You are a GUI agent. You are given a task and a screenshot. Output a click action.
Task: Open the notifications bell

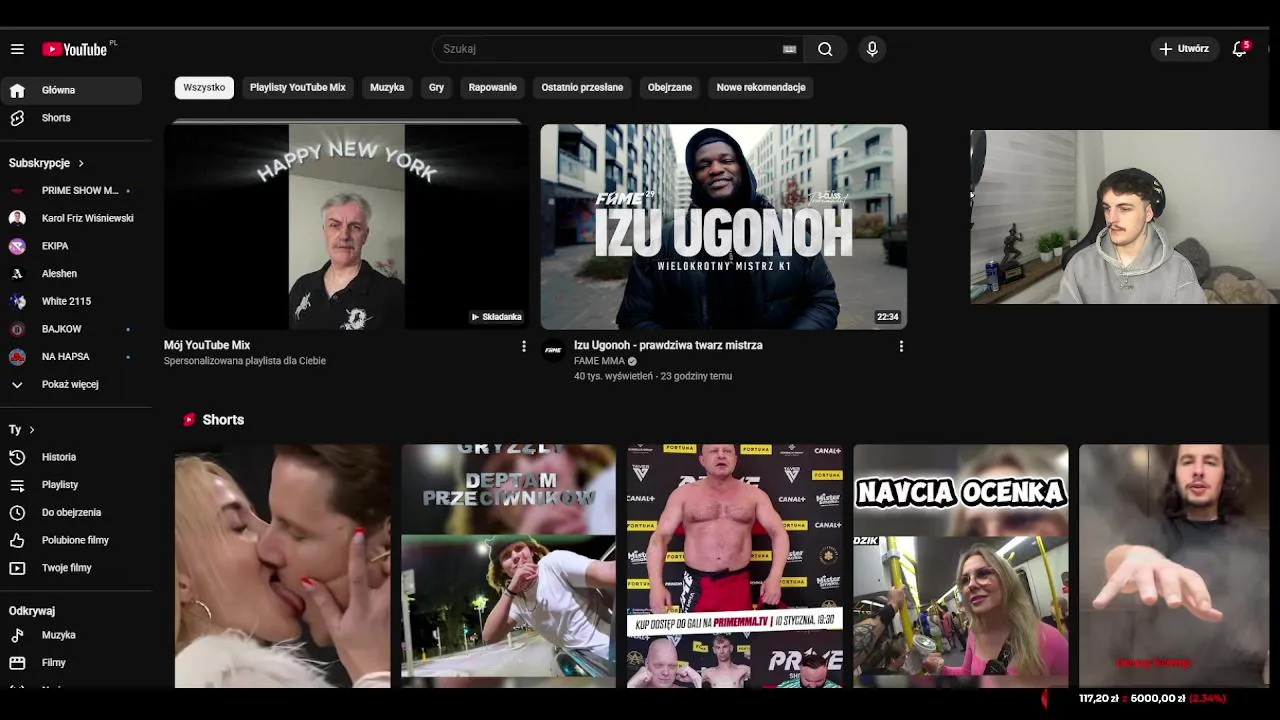[x=1240, y=49]
